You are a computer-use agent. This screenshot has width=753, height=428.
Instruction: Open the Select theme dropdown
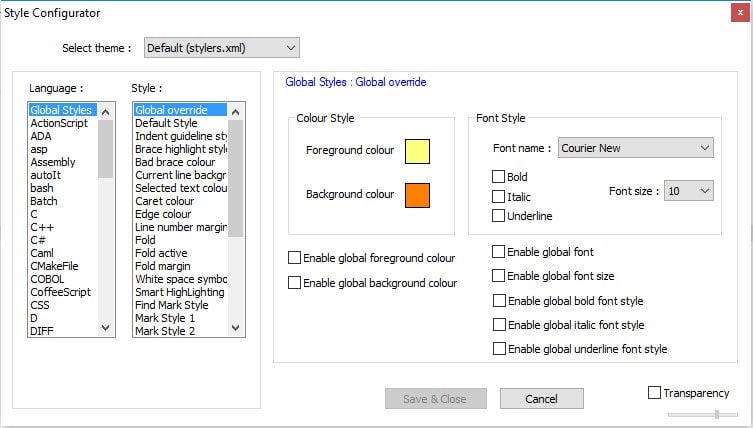tap(222, 48)
